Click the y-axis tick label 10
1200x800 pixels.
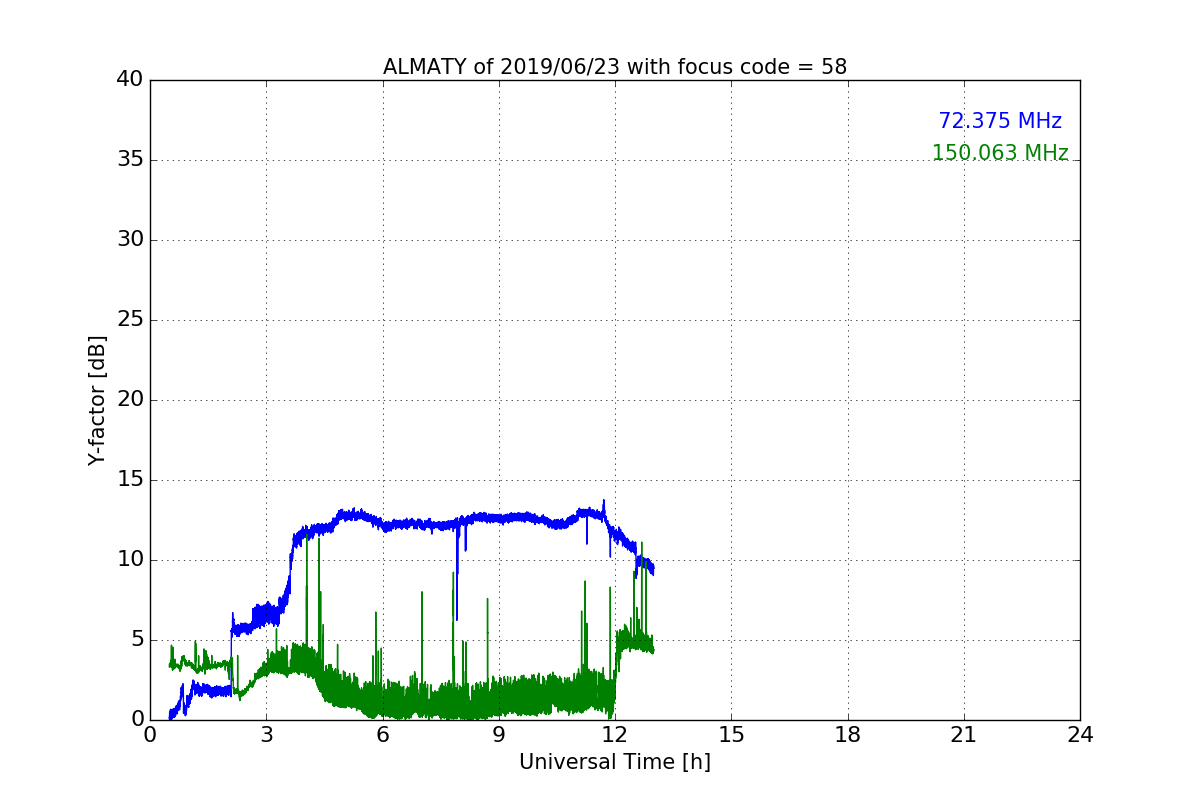[130, 560]
